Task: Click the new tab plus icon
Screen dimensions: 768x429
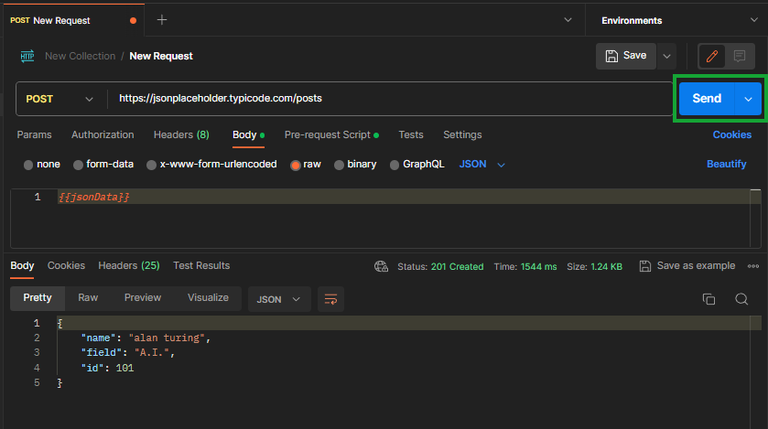Action: click(x=162, y=20)
